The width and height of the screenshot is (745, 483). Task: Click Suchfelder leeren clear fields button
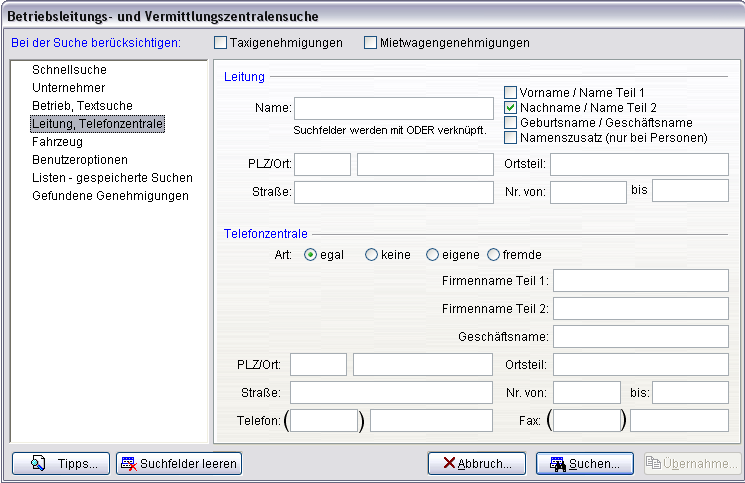pyautogui.click(x=179, y=463)
